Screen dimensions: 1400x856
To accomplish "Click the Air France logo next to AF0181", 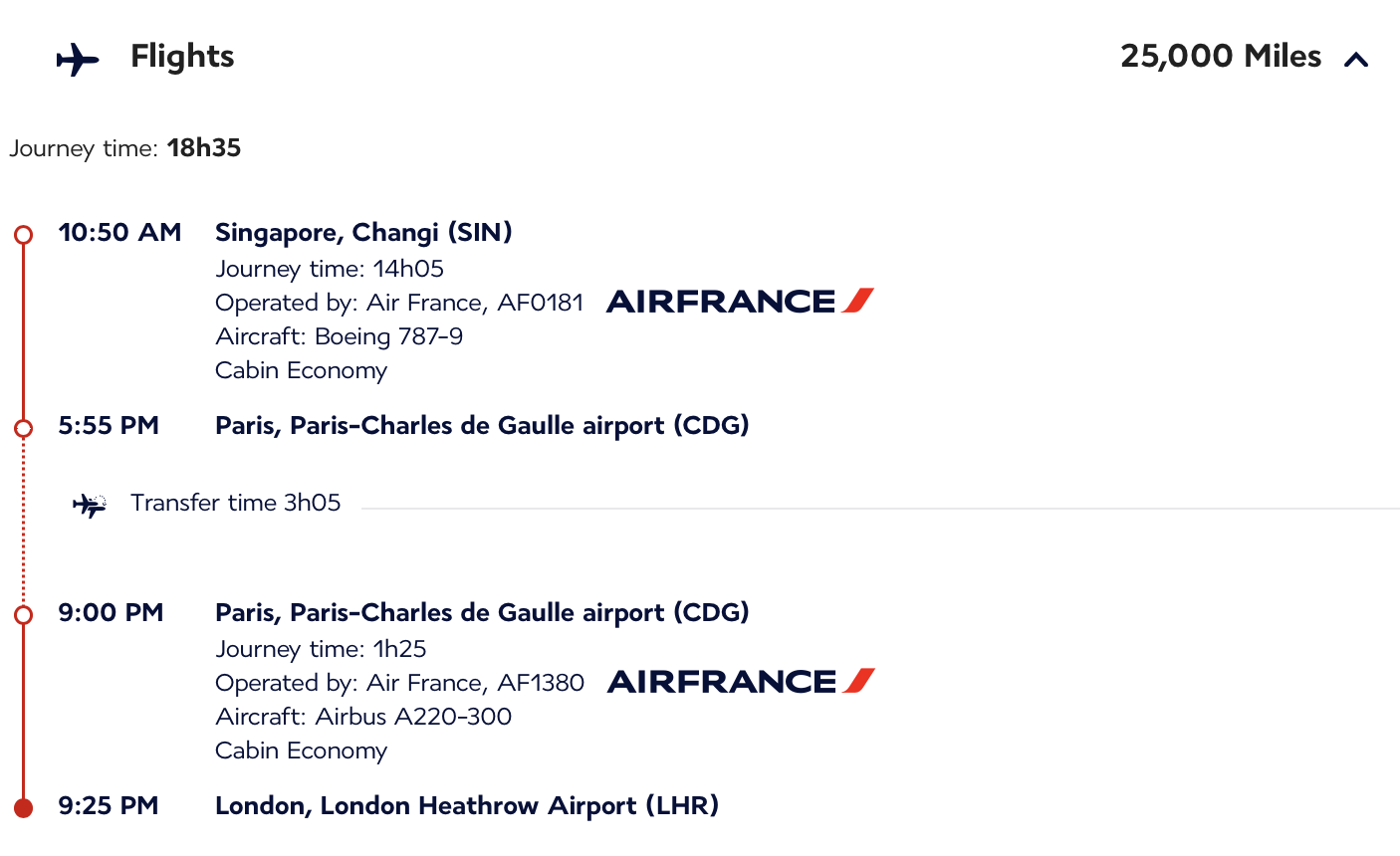I will coord(740,301).
